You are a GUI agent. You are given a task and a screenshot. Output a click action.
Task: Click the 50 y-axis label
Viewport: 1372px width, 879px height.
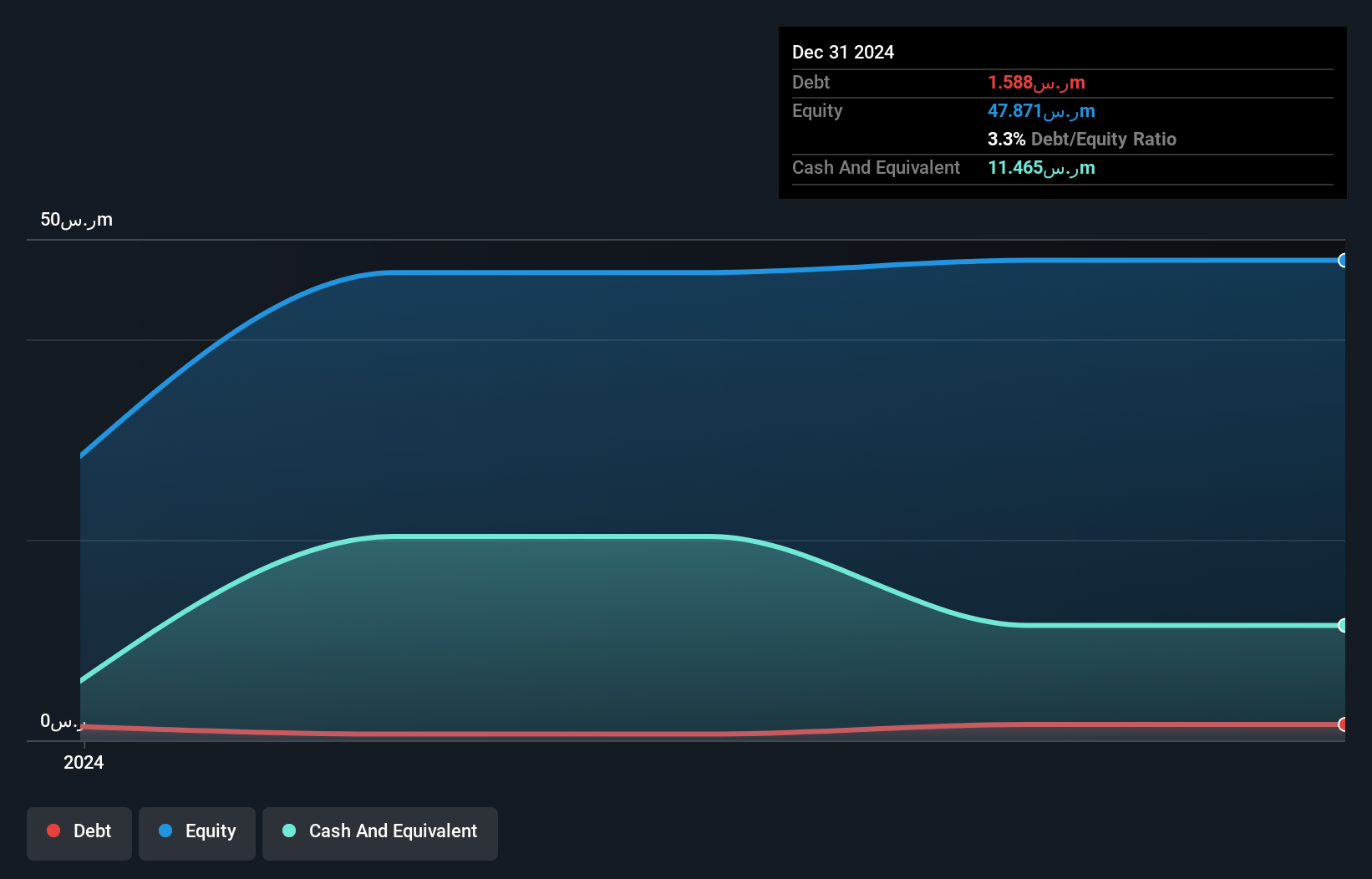pos(76,220)
